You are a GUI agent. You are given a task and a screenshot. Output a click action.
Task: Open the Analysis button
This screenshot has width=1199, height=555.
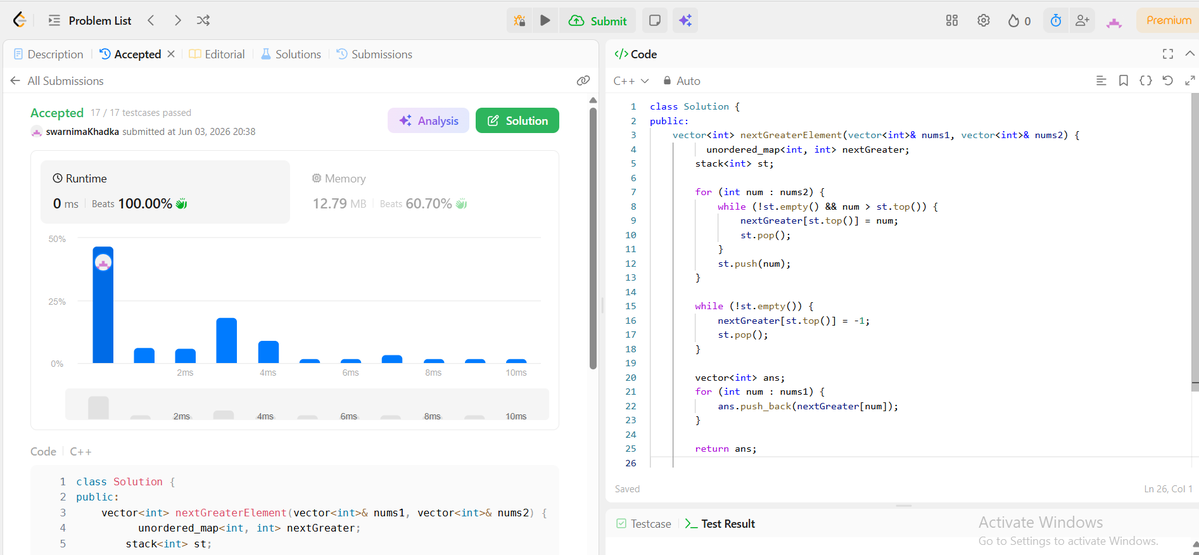point(428,121)
